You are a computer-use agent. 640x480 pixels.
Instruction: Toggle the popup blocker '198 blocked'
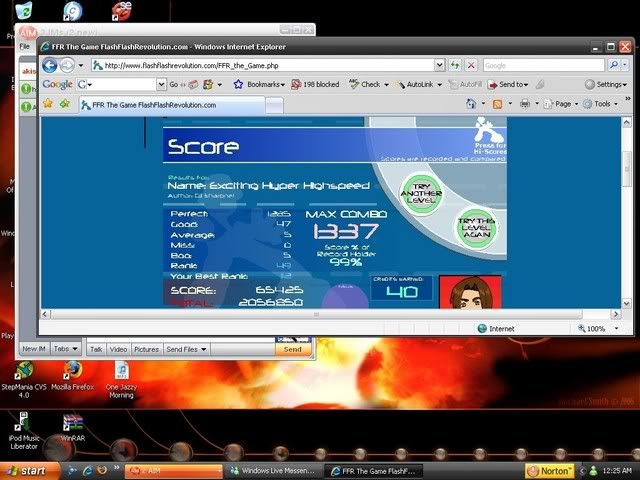(x=314, y=85)
